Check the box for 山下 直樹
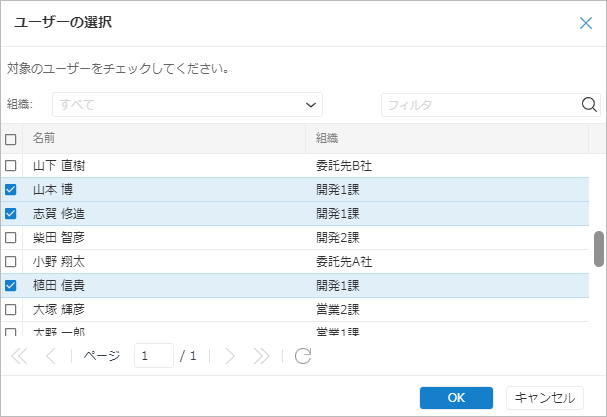 [11, 165]
